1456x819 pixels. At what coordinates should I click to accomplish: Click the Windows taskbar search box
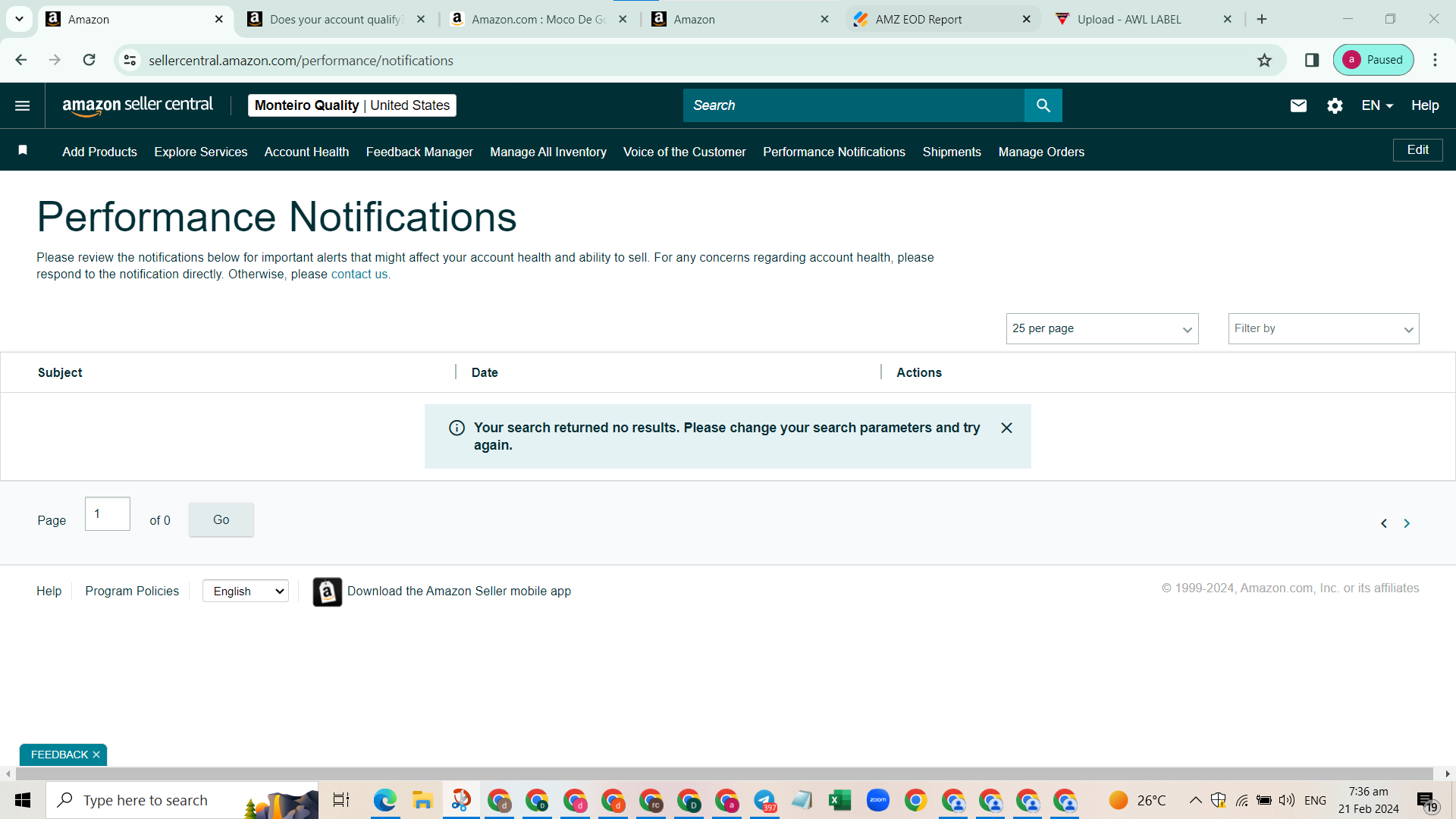(182, 800)
